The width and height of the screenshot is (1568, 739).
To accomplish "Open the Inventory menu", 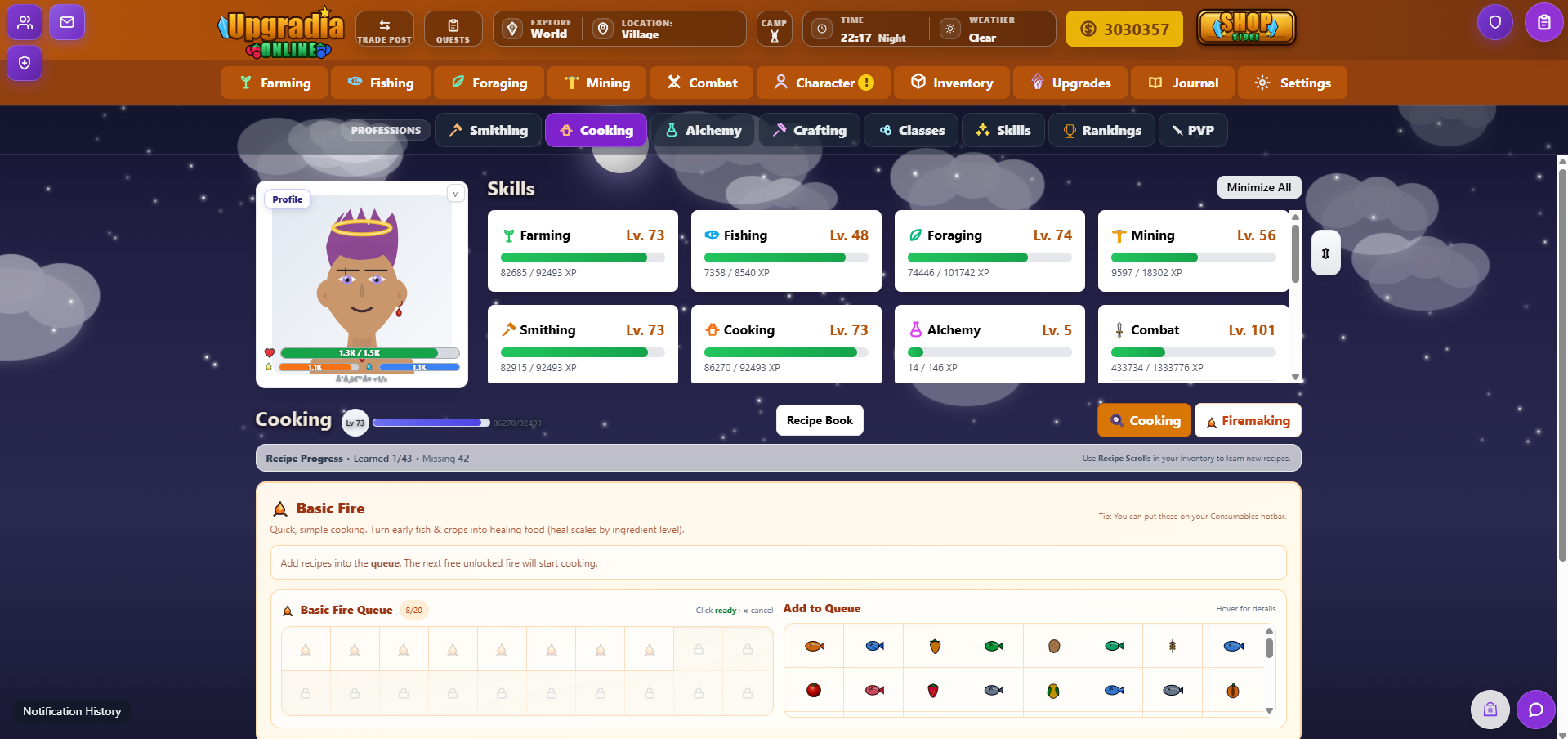I will 952,83.
